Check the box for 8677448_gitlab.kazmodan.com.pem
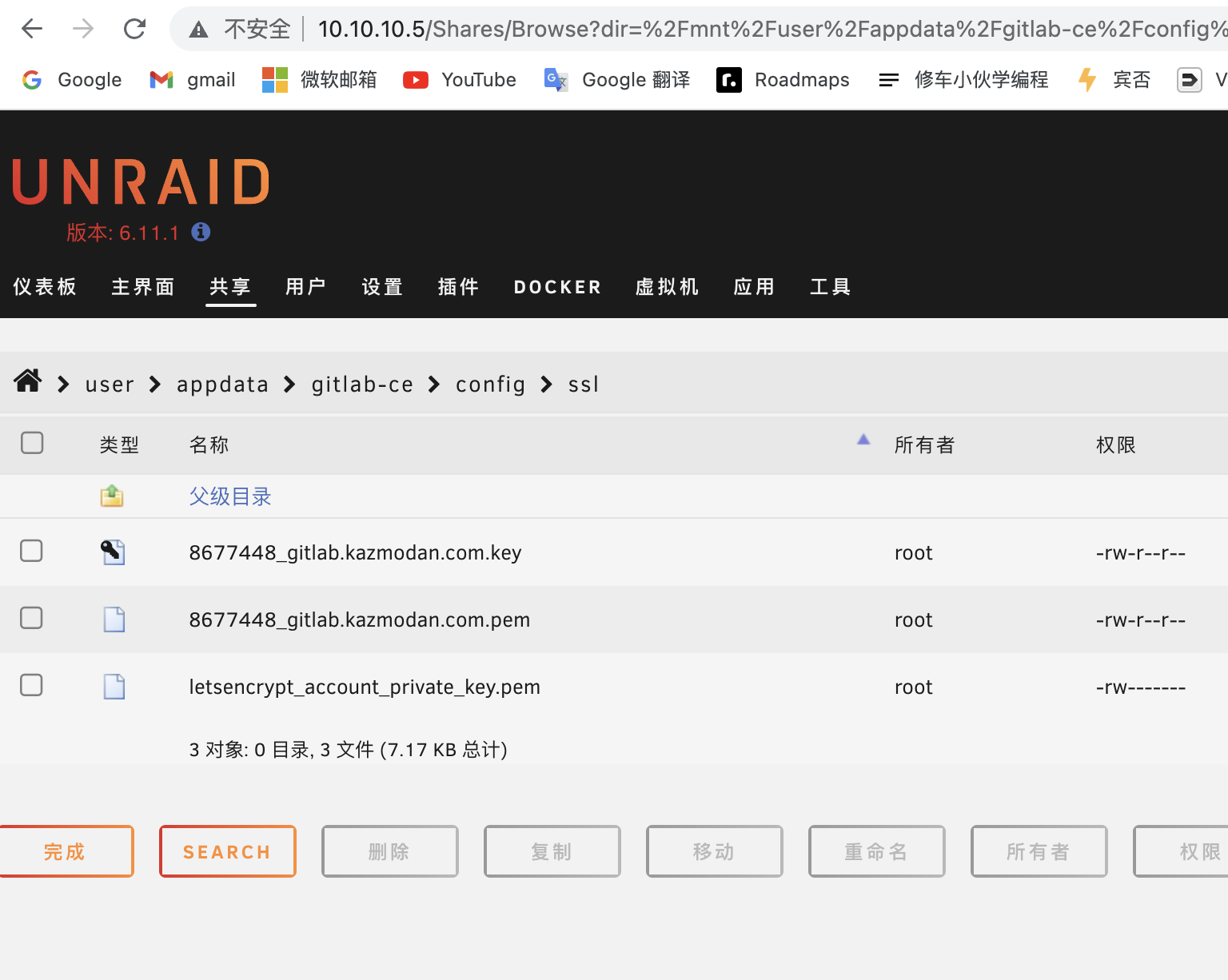Viewport: 1228px width, 980px height. tap(31, 618)
